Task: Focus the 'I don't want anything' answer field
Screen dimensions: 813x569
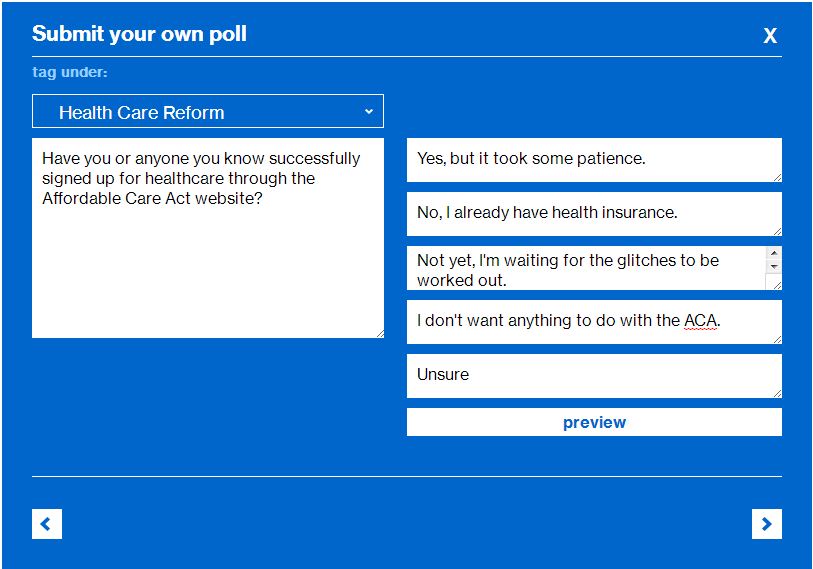Action: coord(594,321)
